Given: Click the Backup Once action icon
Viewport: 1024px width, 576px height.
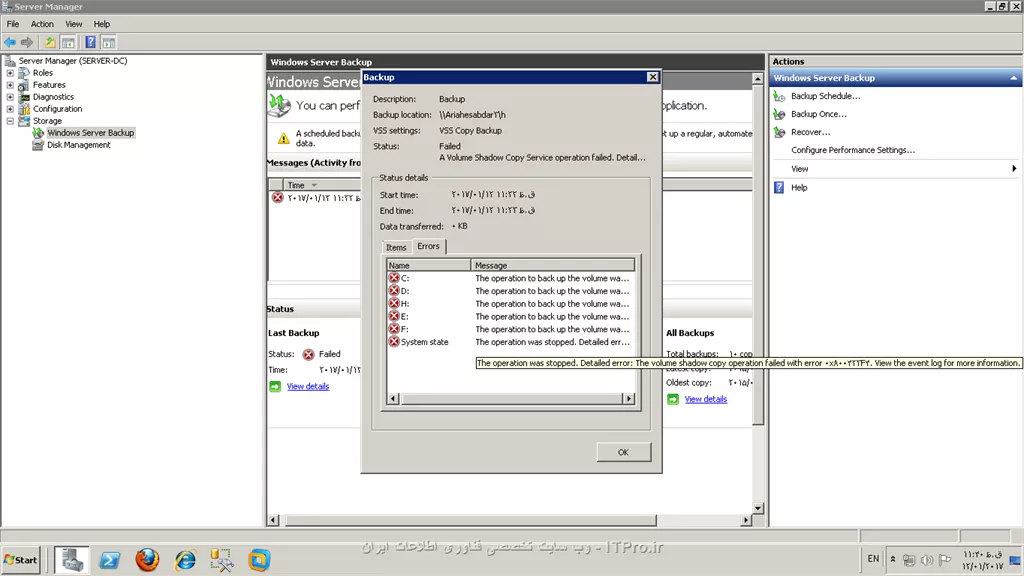Looking at the screenshot, I should tap(779, 114).
